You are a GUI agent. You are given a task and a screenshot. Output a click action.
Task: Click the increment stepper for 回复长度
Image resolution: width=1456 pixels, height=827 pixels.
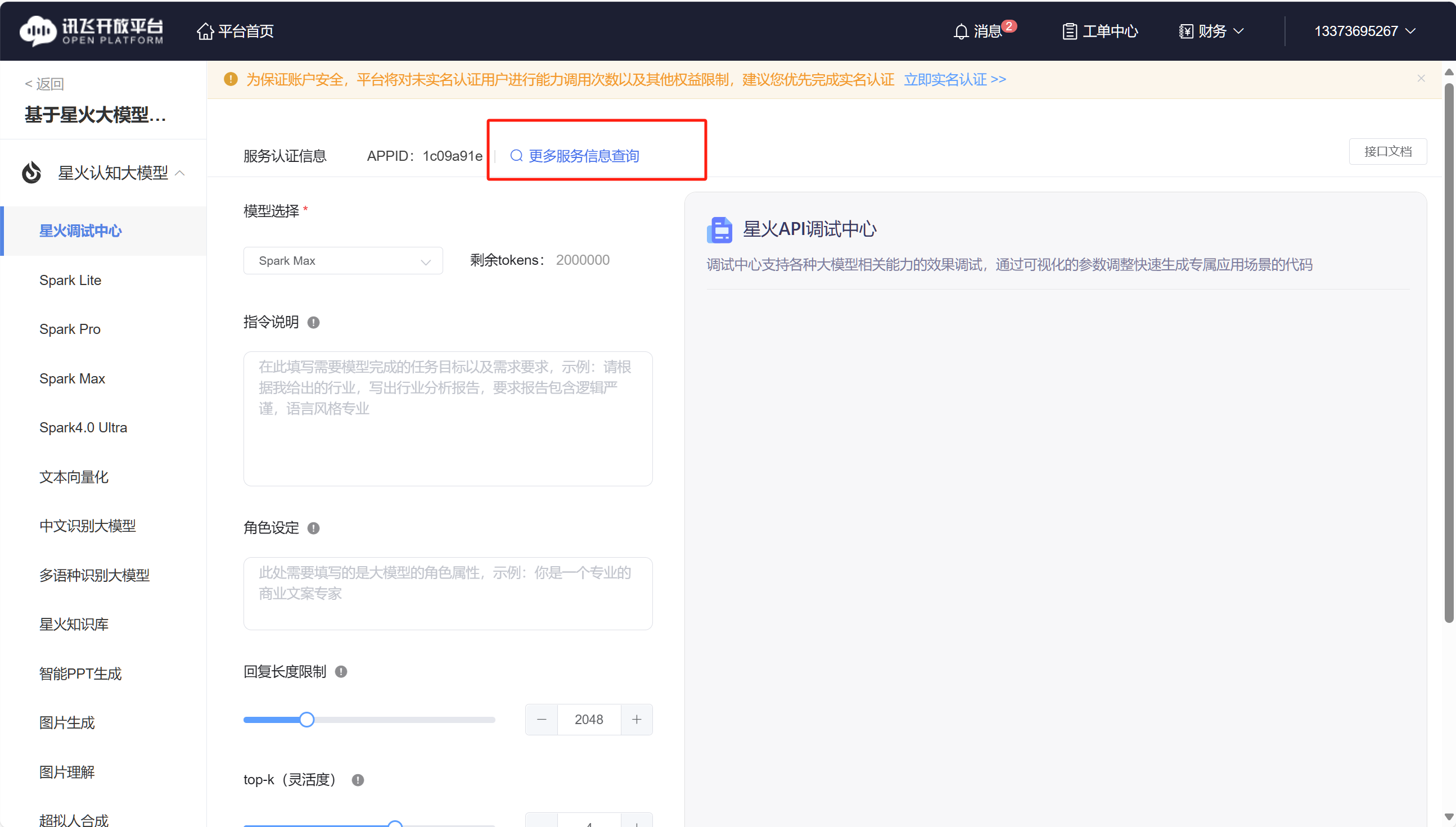coord(636,719)
